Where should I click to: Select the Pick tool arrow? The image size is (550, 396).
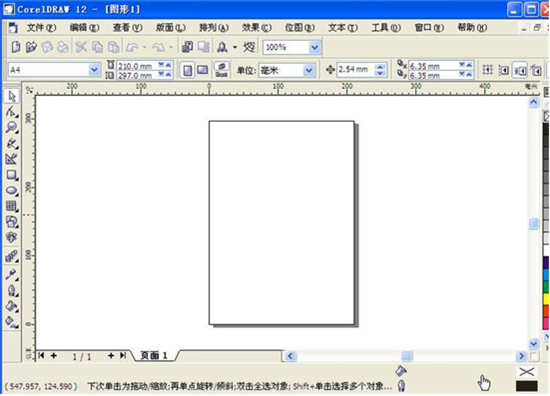tap(12, 96)
